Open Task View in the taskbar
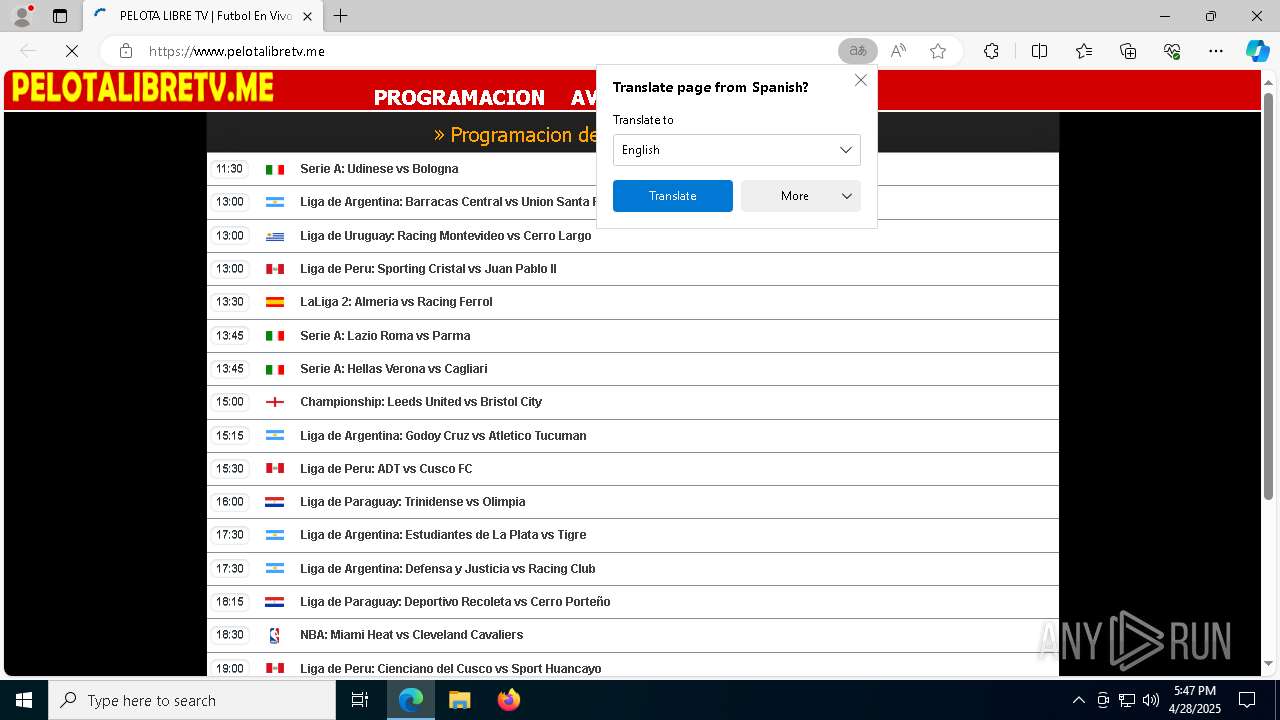 pos(360,700)
